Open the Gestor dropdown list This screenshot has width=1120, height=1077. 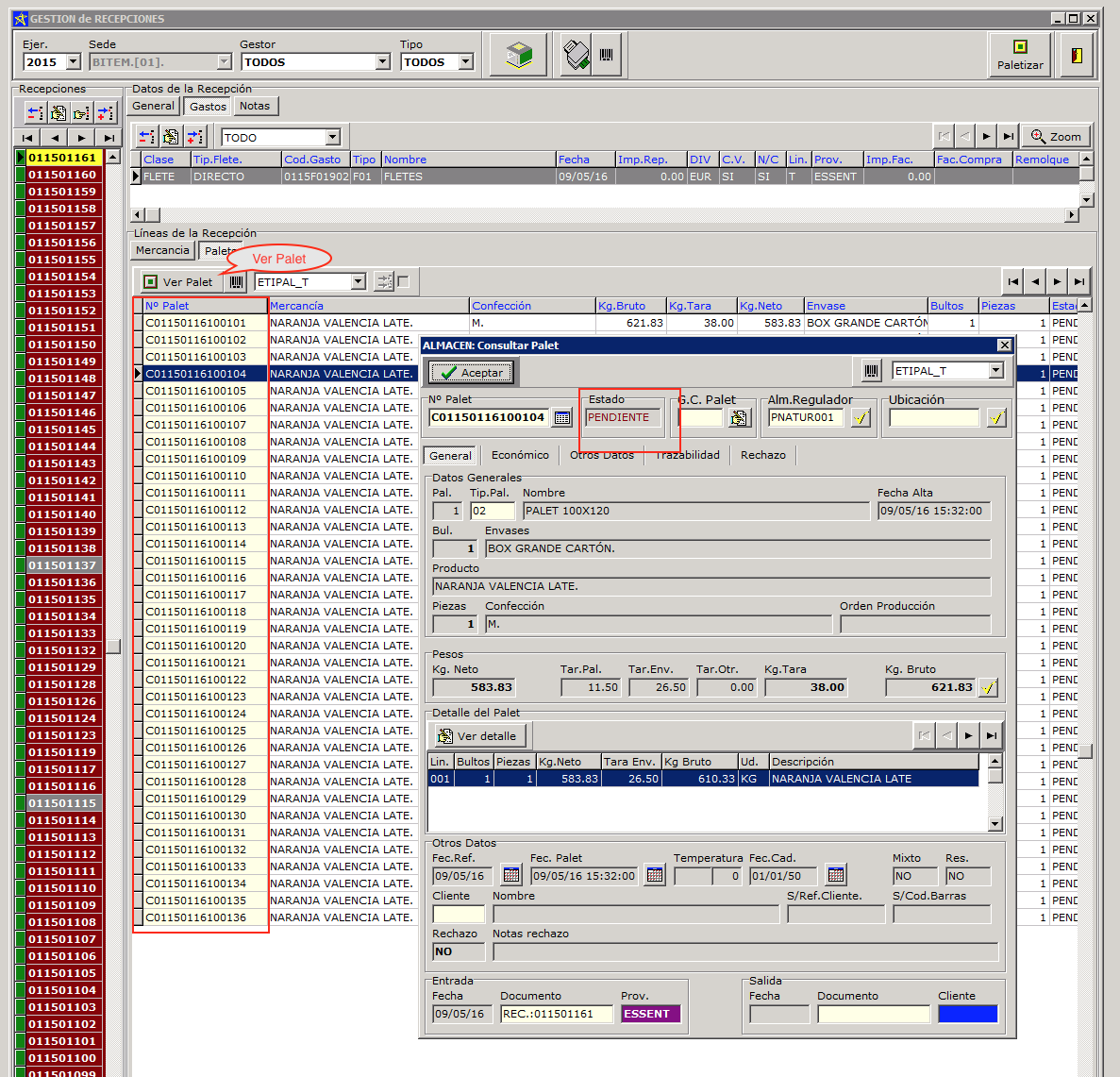382,62
